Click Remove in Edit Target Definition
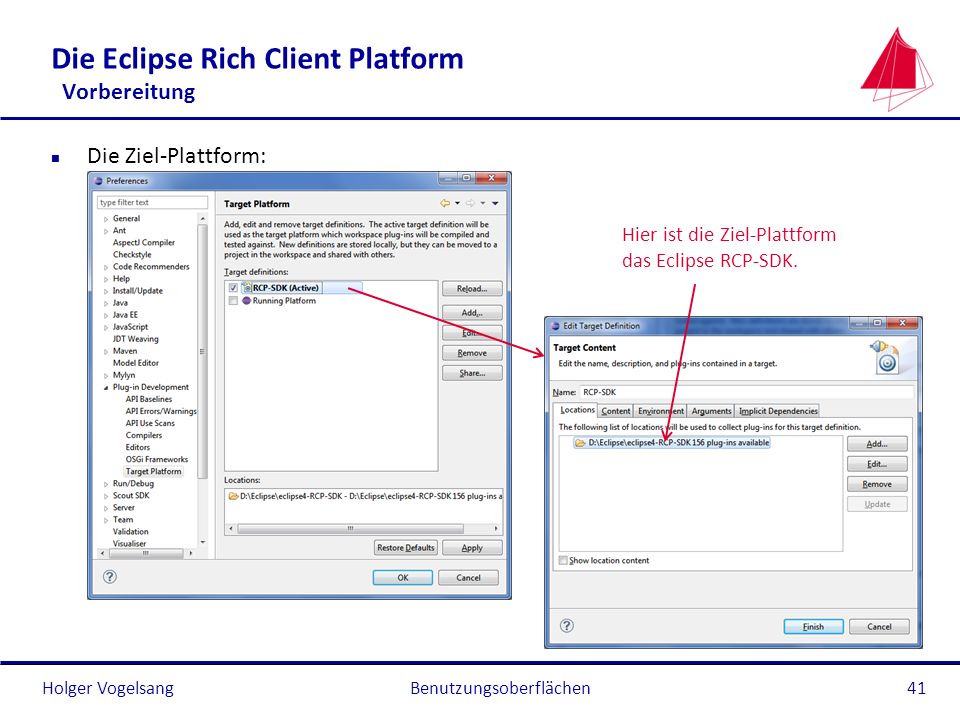 pyautogui.click(x=877, y=484)
